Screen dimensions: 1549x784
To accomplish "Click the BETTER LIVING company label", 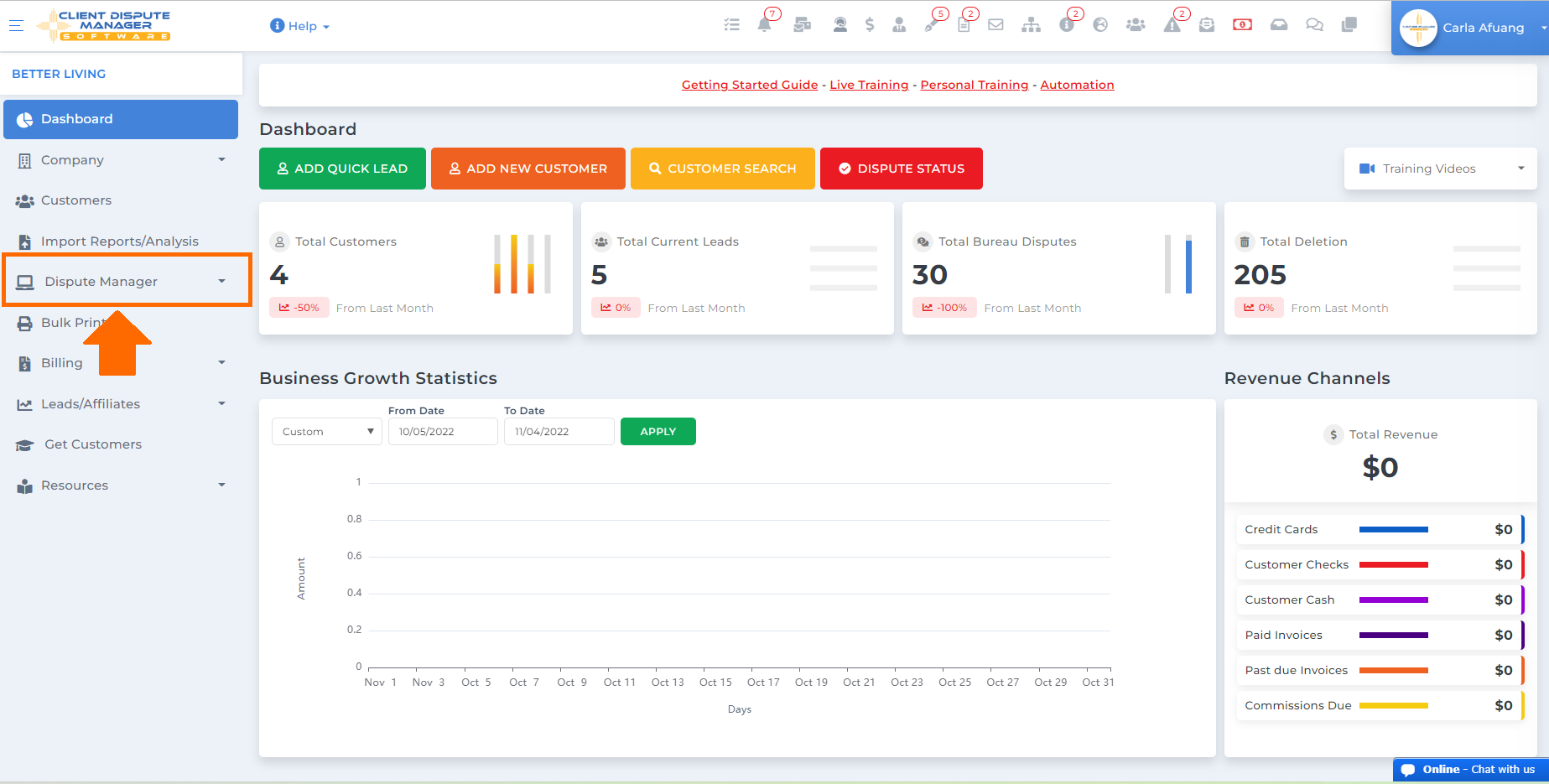I will tap(59, 74).
